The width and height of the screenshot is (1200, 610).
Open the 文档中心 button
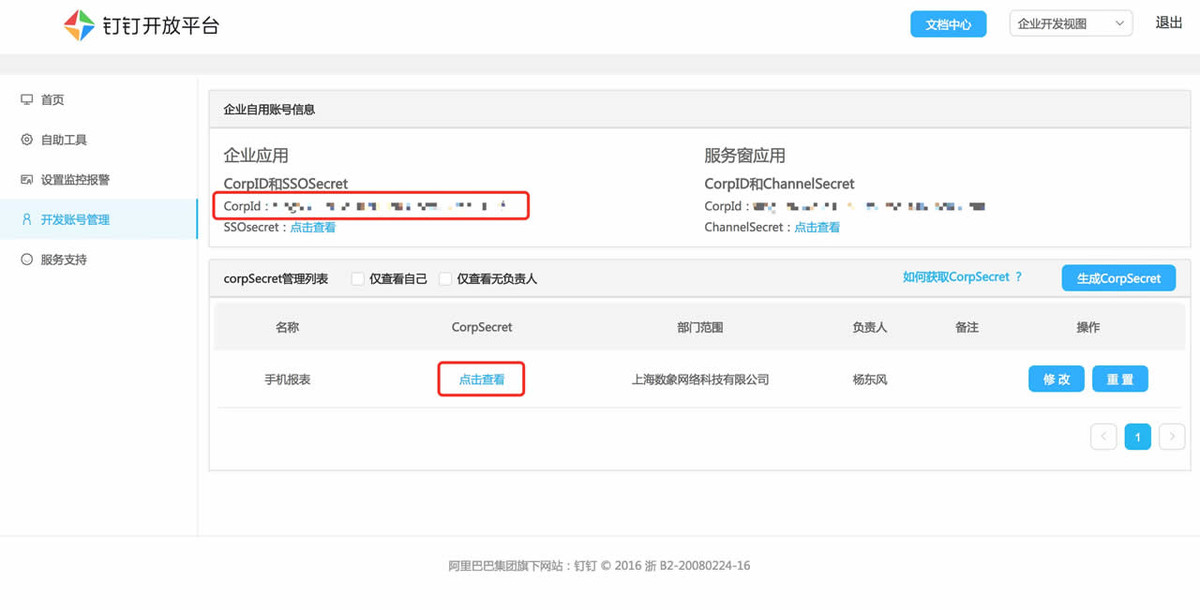point(948,24)
